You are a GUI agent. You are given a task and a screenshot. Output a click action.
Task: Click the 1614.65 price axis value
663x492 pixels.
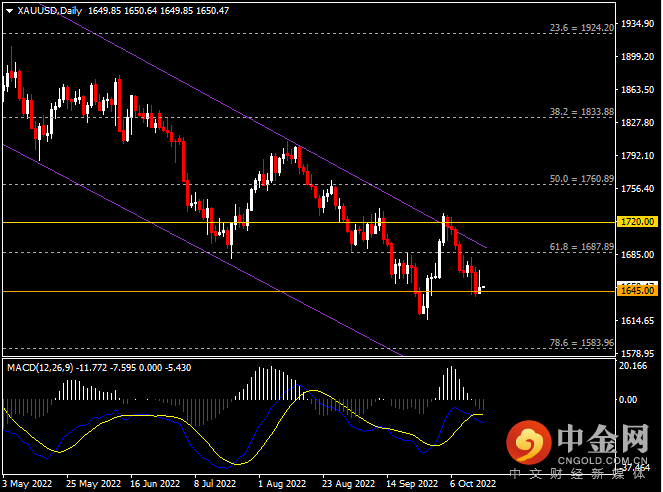pyautogui.click(x=637, y=320)
